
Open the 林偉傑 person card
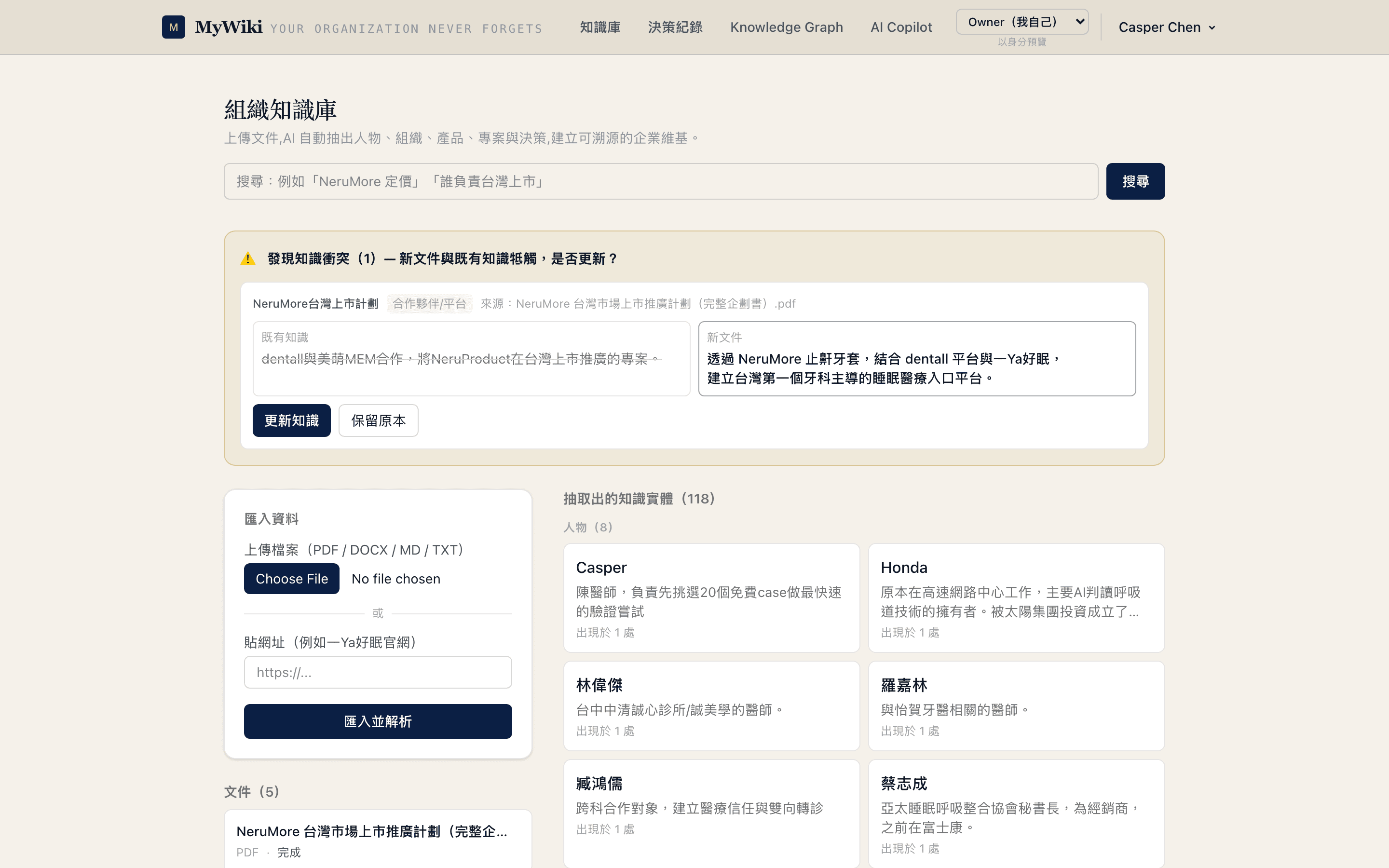coord(712,706)
